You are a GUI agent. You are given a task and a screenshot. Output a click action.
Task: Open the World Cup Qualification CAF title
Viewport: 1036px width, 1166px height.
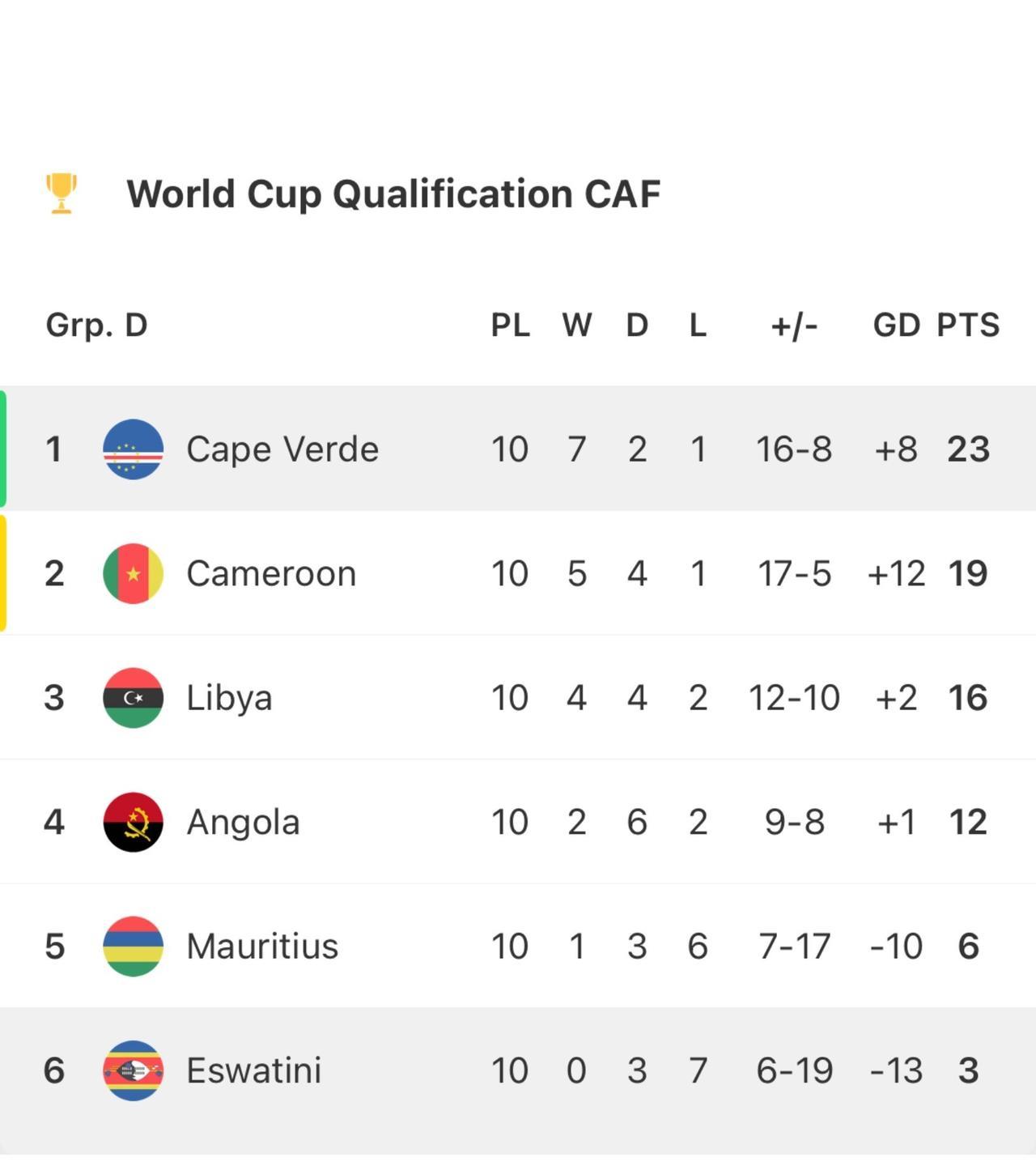click(393, 194)
